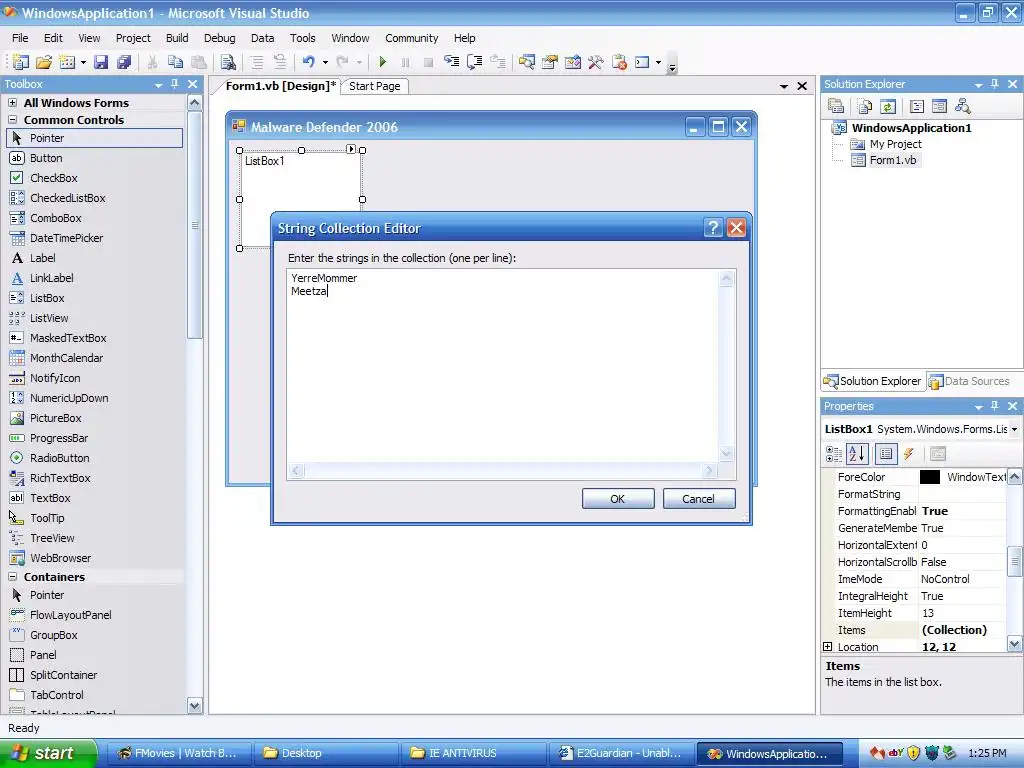Screen dimensions: 1024x768
Task: Select the PictureBox toolbox control
Action: [x=56, y=418]
